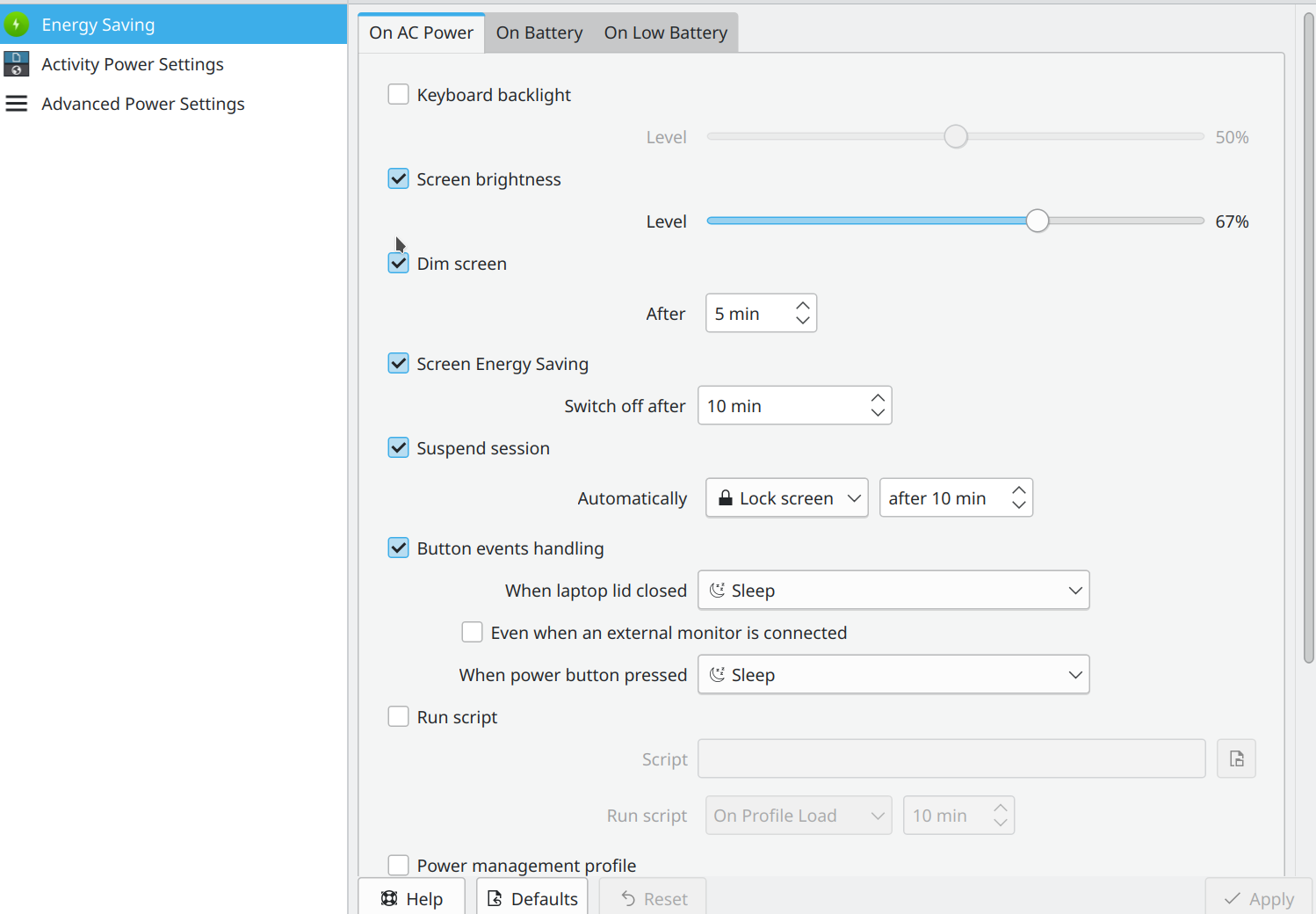Open Energy Saving section via green icon
1316x914 pixels.
16,25
